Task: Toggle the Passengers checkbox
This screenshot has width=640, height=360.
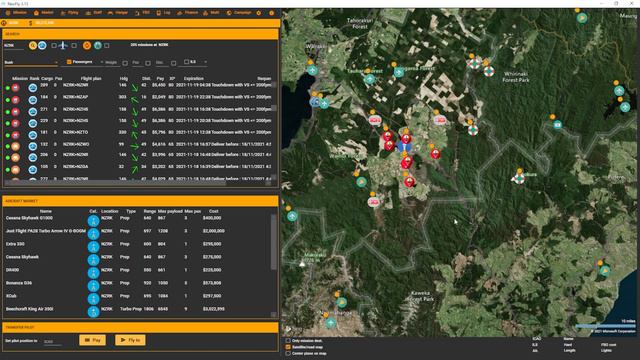Action: click(69, 62)
